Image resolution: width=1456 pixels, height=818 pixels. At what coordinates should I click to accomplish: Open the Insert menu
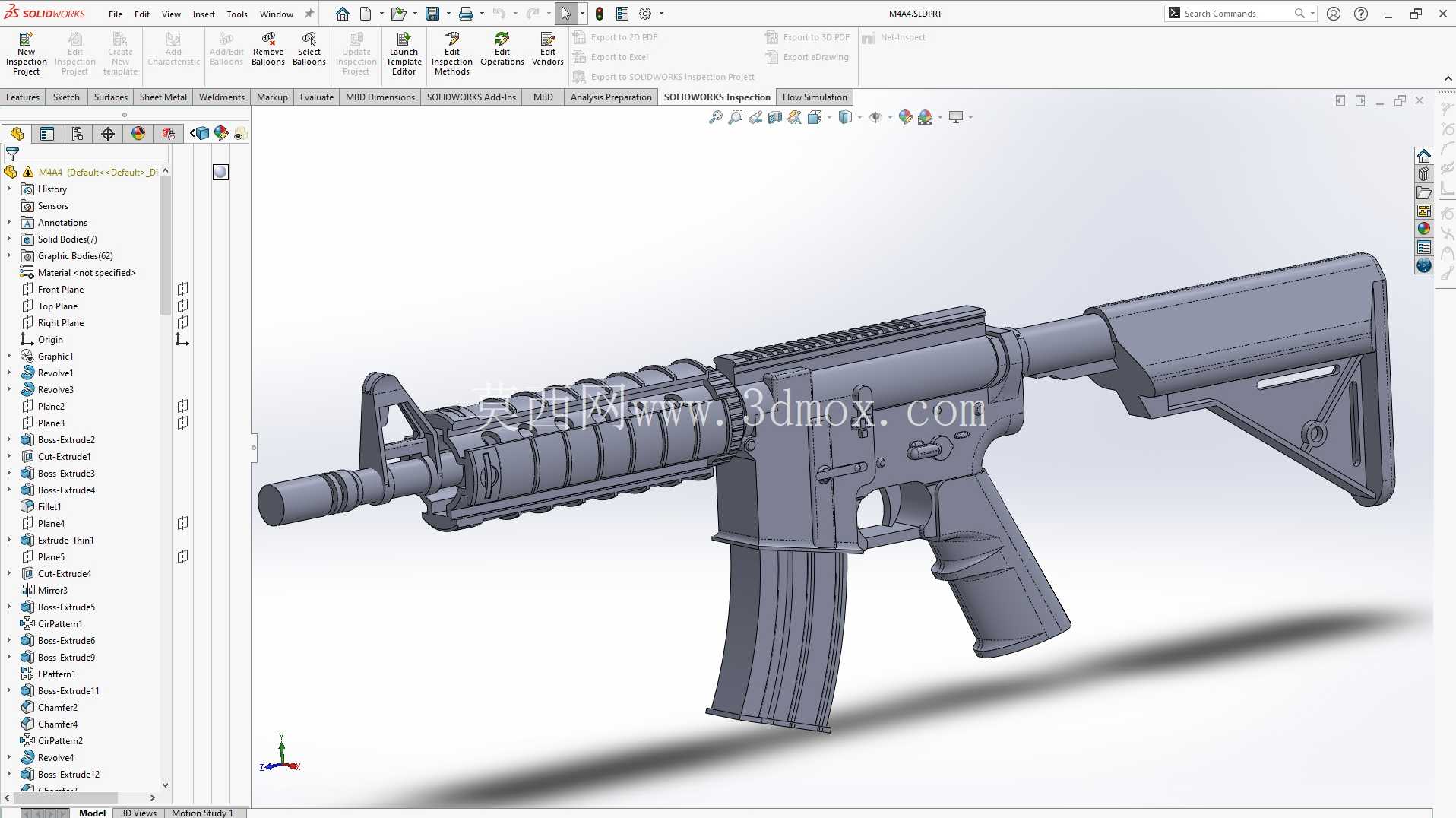pyautogui.click(x=204, y=14)
